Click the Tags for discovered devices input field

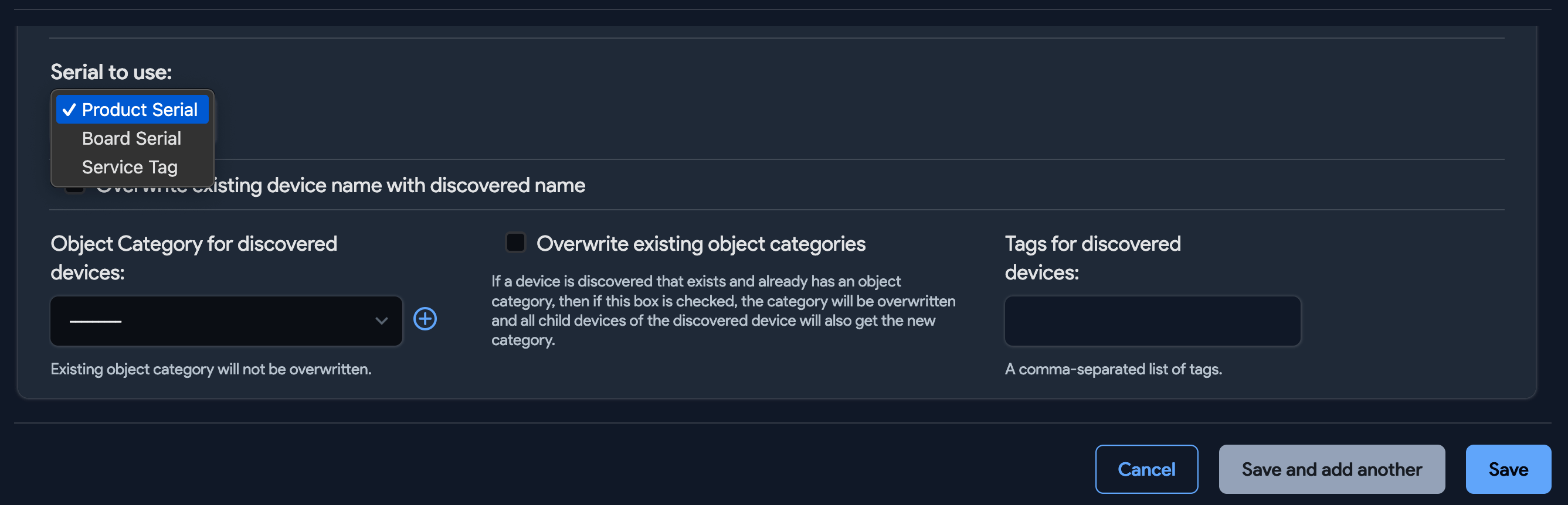[1152, 320]
